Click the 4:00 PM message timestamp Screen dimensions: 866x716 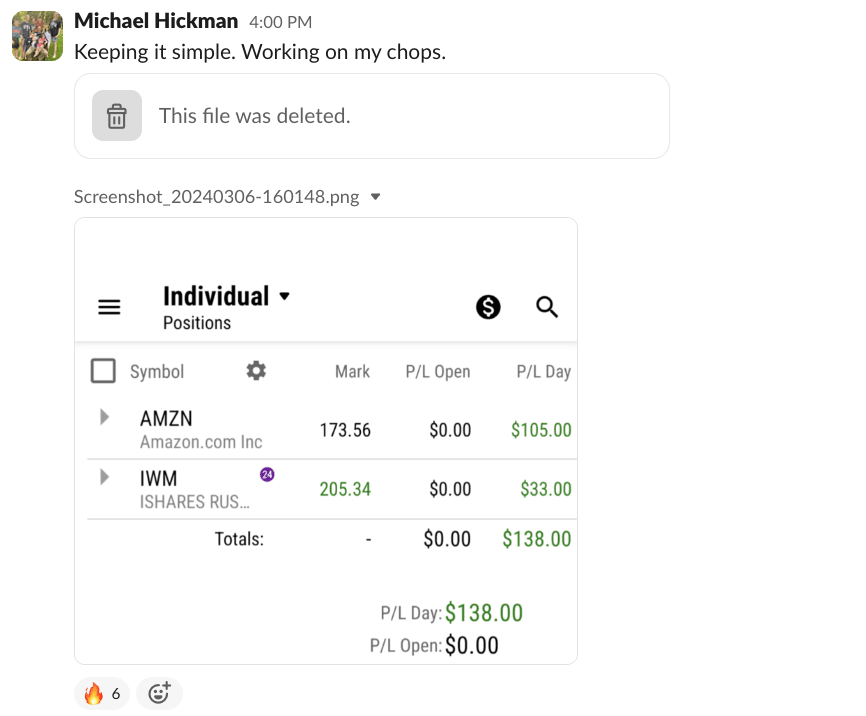tap(280, 22)
